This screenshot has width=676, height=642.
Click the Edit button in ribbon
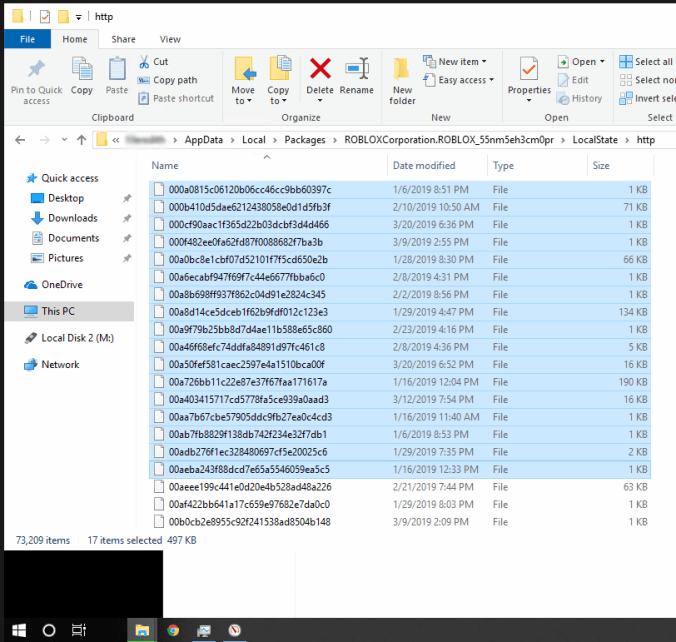coord(573,80)
